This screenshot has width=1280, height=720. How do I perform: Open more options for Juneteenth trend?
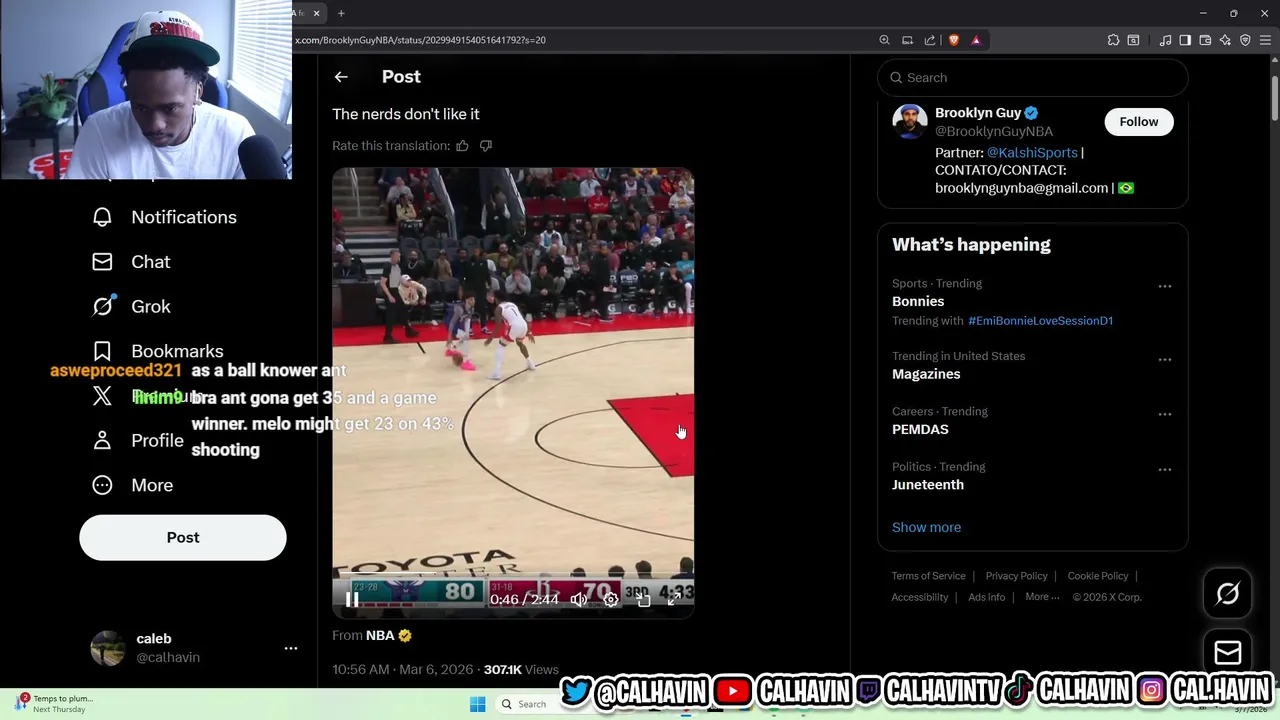click(x=1165, y=469)
